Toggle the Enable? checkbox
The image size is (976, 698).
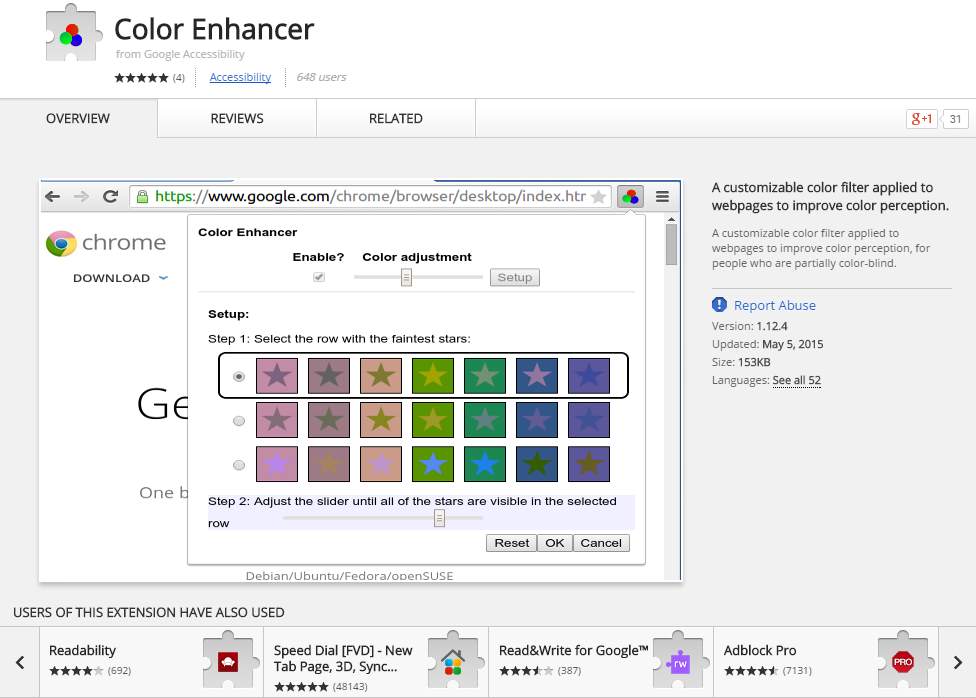tap(319, 276)
